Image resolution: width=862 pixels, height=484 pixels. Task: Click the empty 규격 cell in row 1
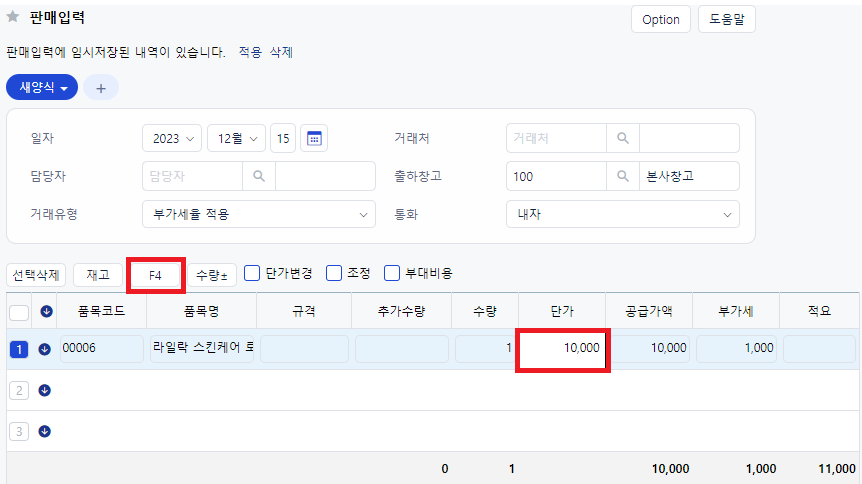[x=304, y=349]
